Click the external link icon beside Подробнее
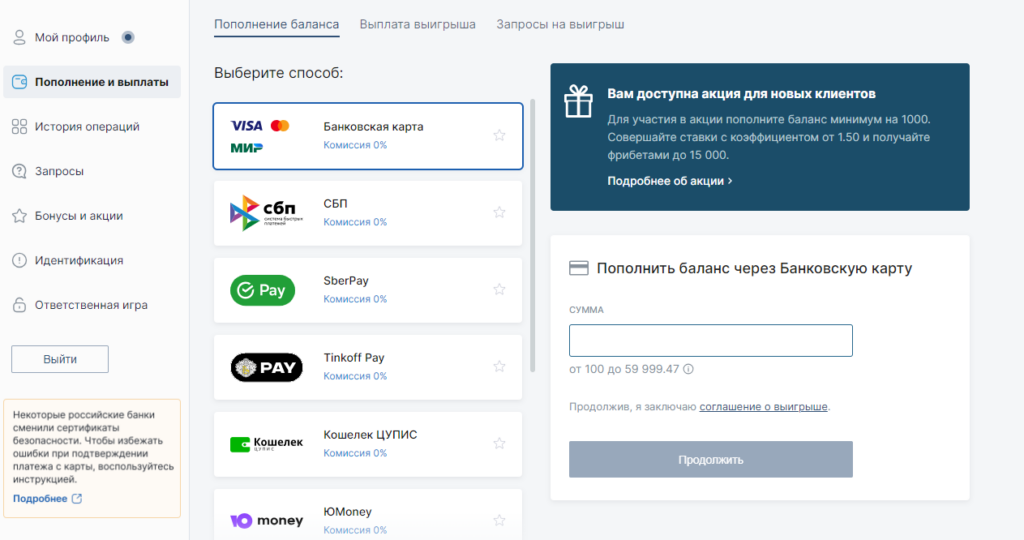This screenshot has height=540, width=1024. 76,498
